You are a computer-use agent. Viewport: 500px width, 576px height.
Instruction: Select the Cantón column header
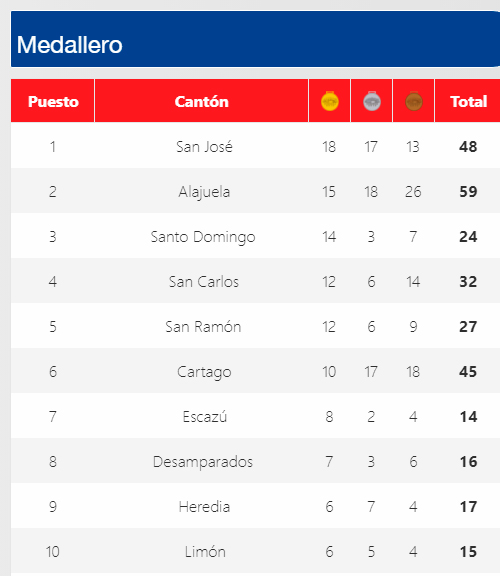coord(201,101)
